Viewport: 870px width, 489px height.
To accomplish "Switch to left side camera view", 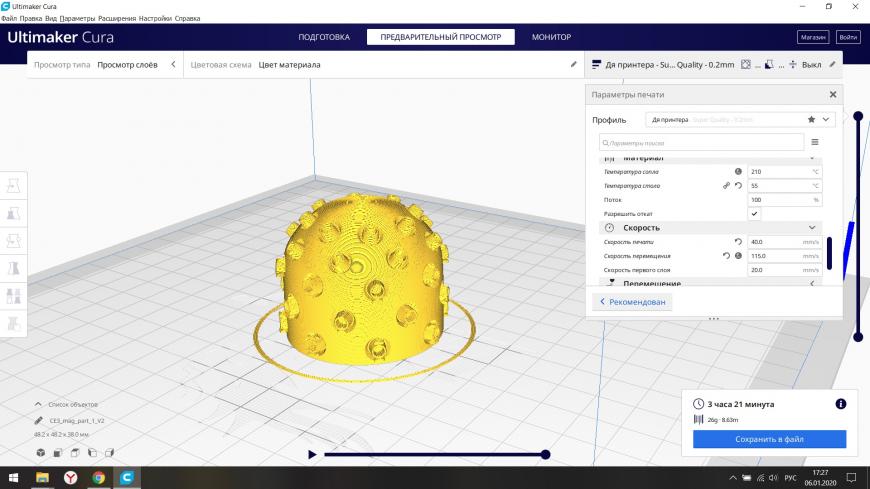I will pyautogui.click(x=92, y=453).
